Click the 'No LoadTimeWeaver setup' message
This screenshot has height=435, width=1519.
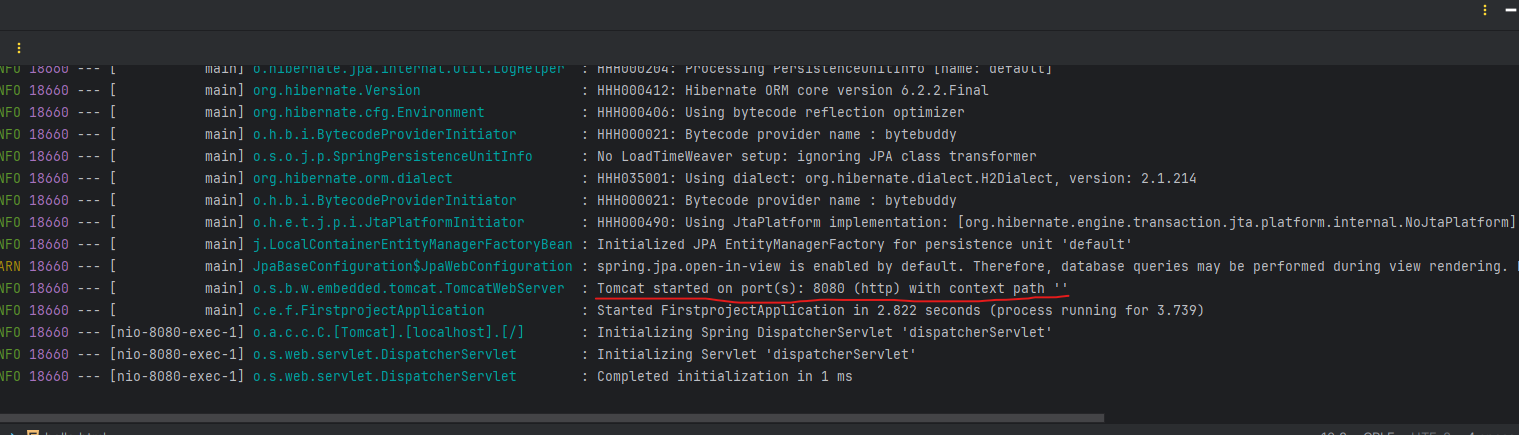tap(816, 156)
